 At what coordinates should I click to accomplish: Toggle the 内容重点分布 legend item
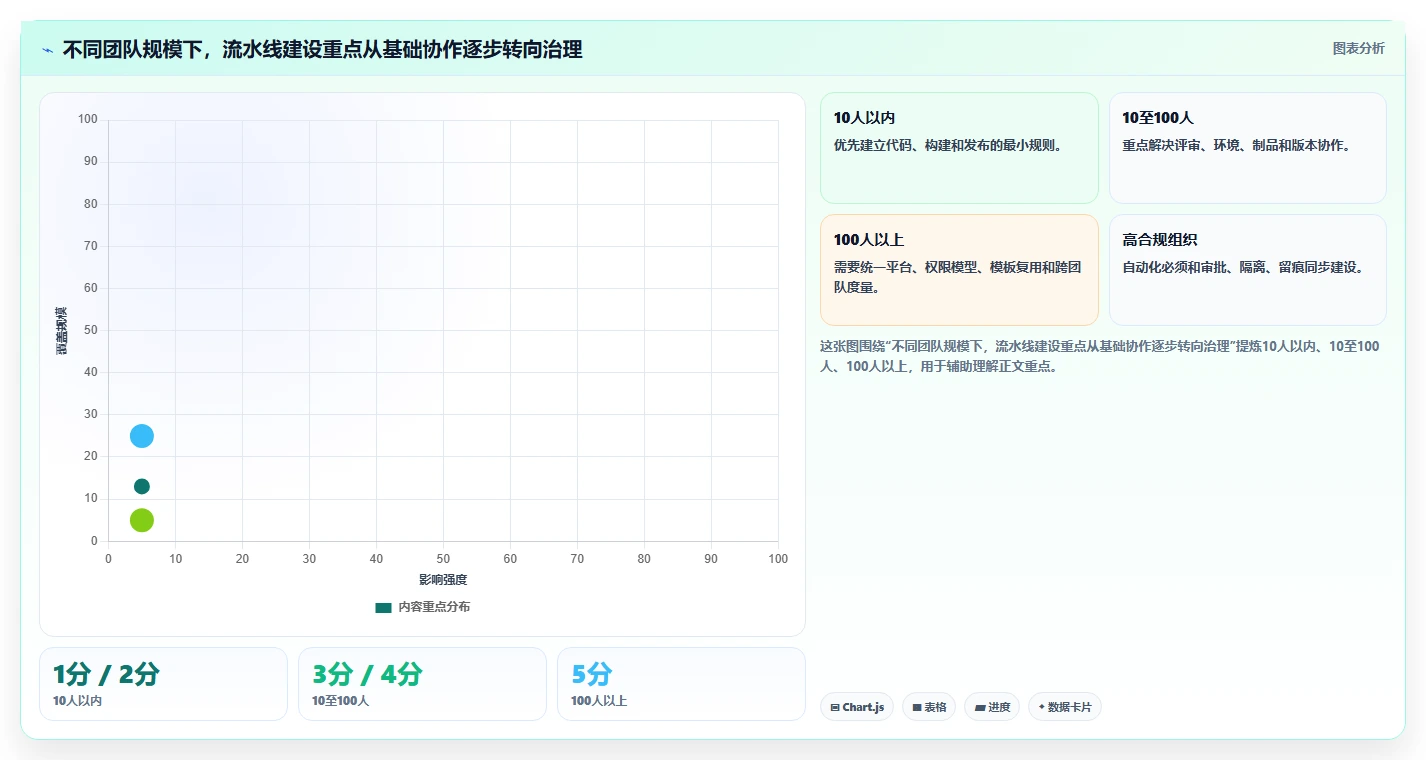coord(422,607)
